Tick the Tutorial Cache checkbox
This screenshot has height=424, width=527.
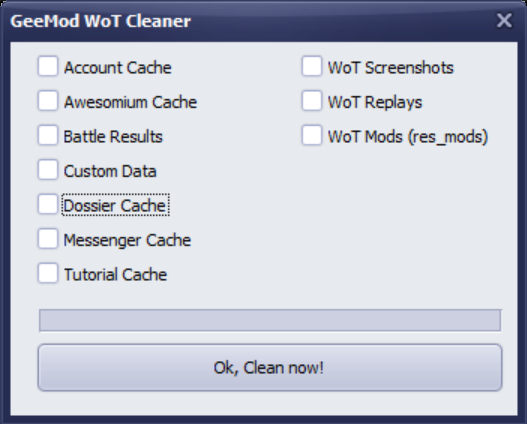click(x=48, y=273)
